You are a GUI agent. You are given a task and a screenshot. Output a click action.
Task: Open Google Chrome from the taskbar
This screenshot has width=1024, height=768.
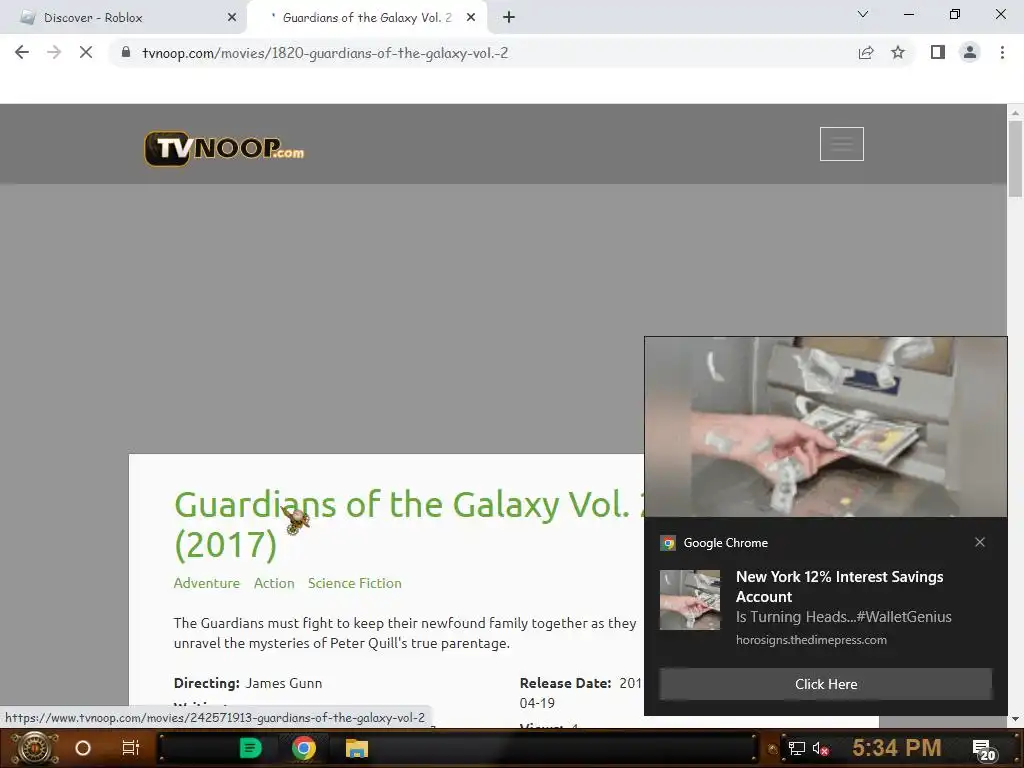(x=304, y=748)
